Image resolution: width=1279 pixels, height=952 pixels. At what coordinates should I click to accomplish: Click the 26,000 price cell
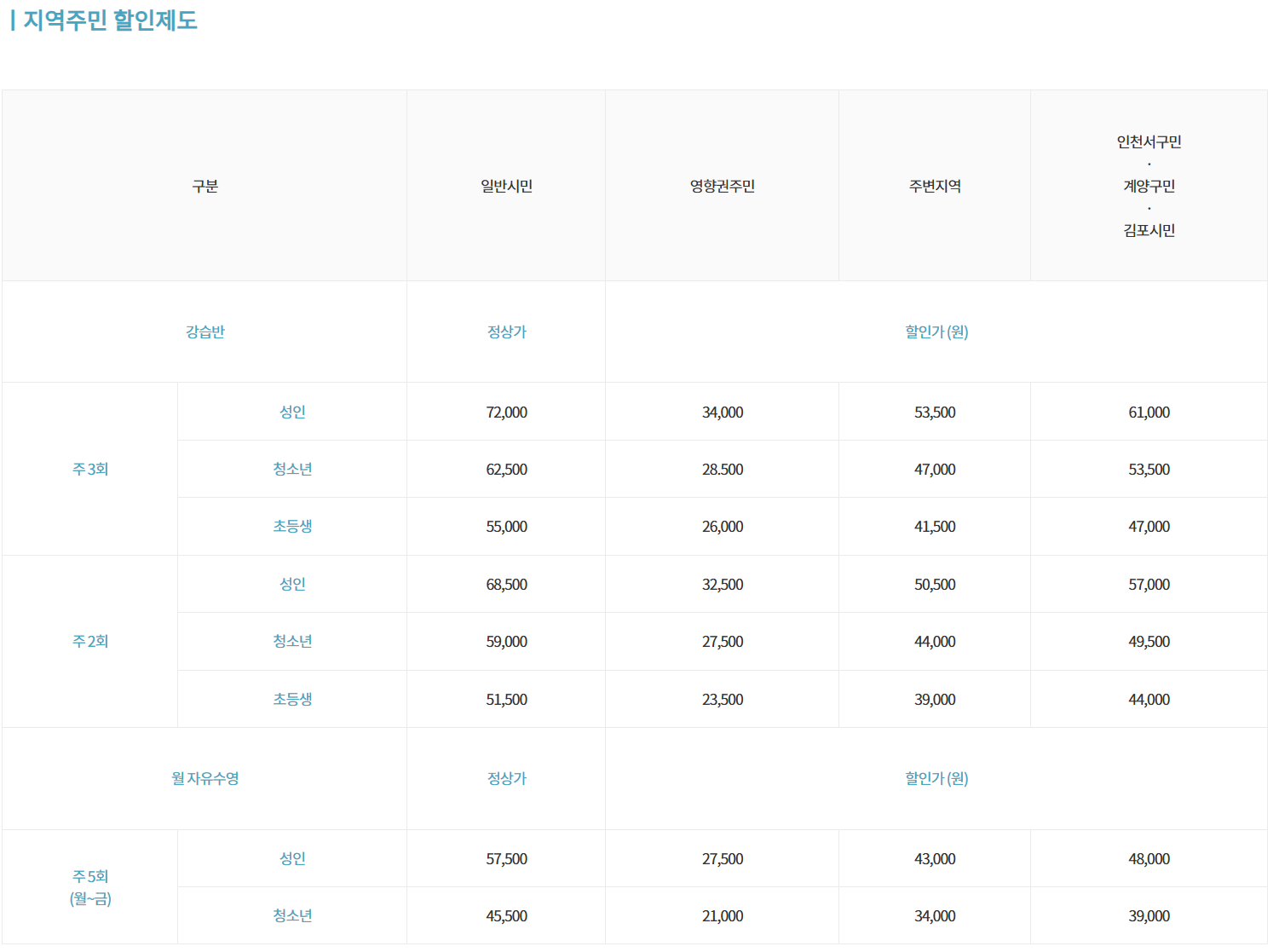(x=723, y=527)
